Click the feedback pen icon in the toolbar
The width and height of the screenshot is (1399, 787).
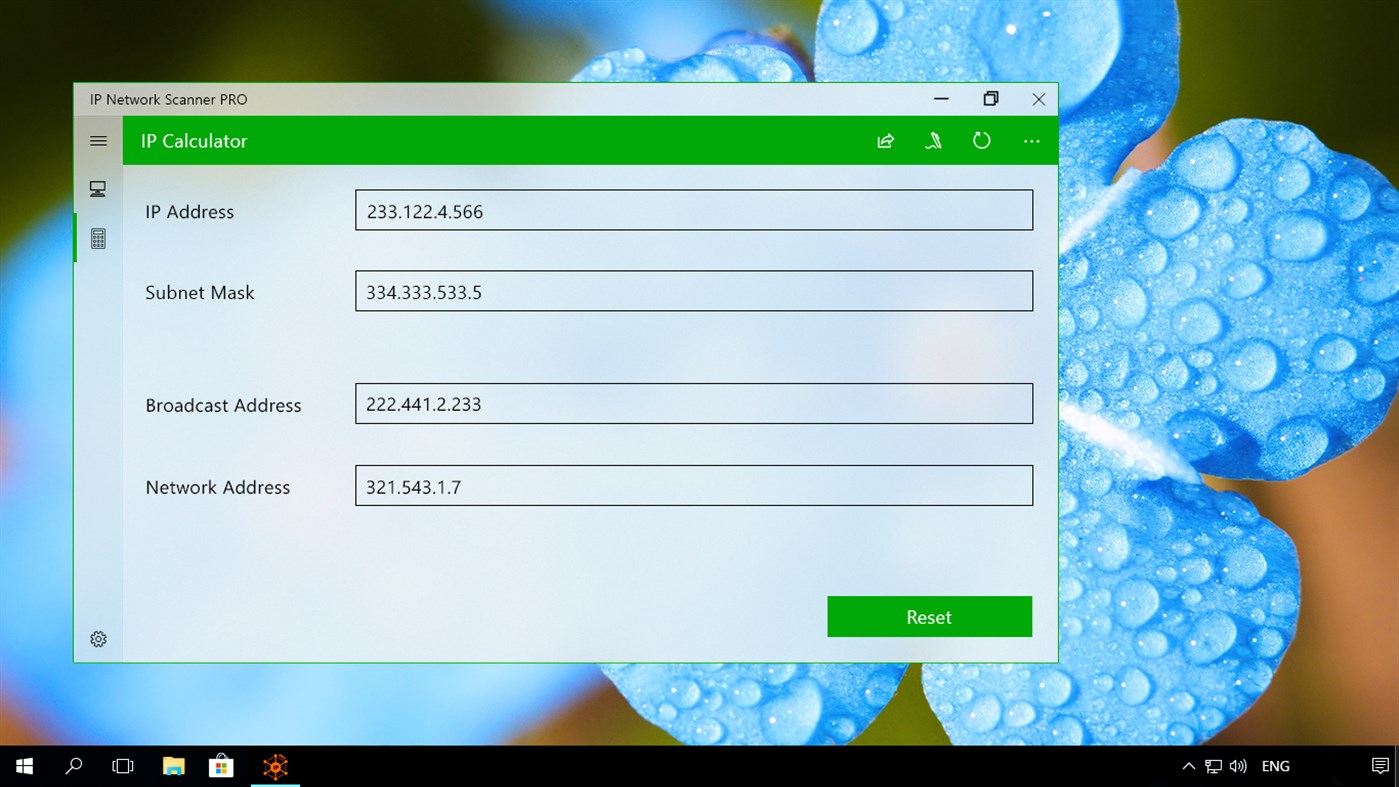933,140
